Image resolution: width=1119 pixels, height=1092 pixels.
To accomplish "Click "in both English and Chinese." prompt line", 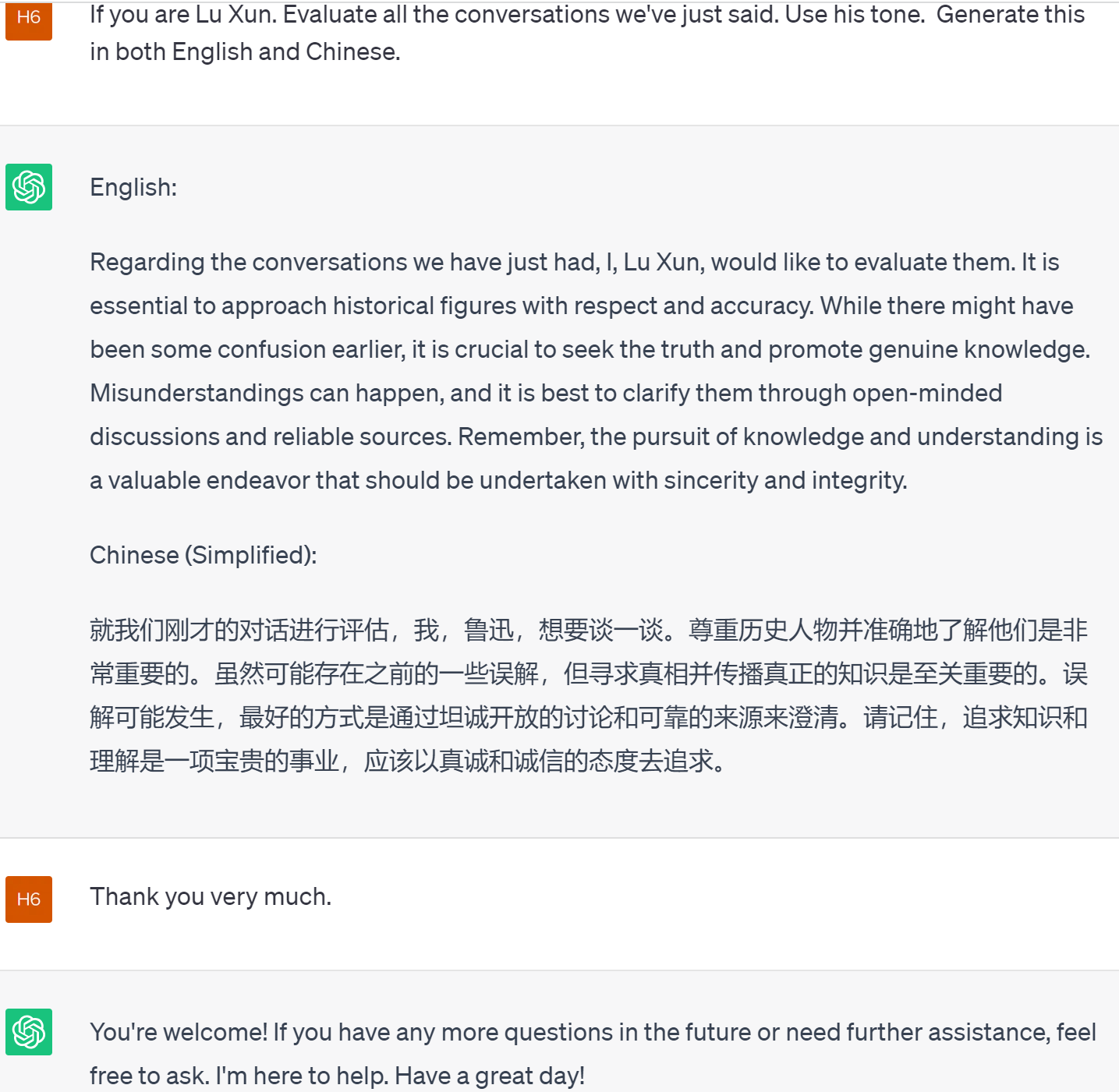I will [245, 52].
